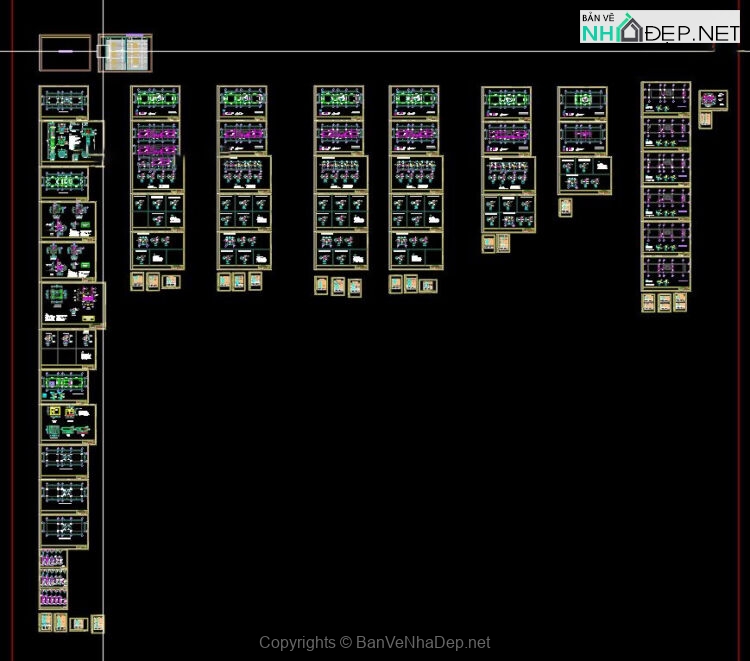The image size is (750, 661).
Task: Select top drawing sheet in fifth column
Action: [414, 102]
